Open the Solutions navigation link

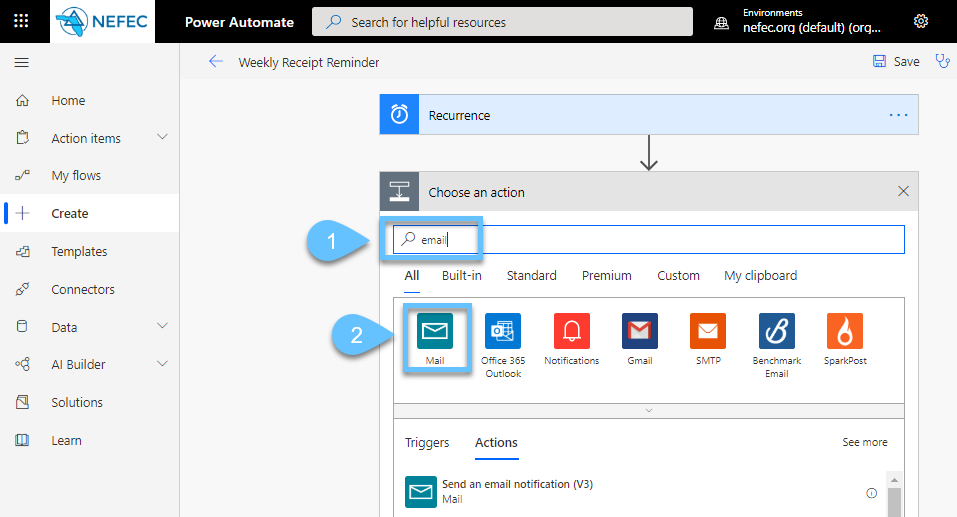tap(77, 402)
